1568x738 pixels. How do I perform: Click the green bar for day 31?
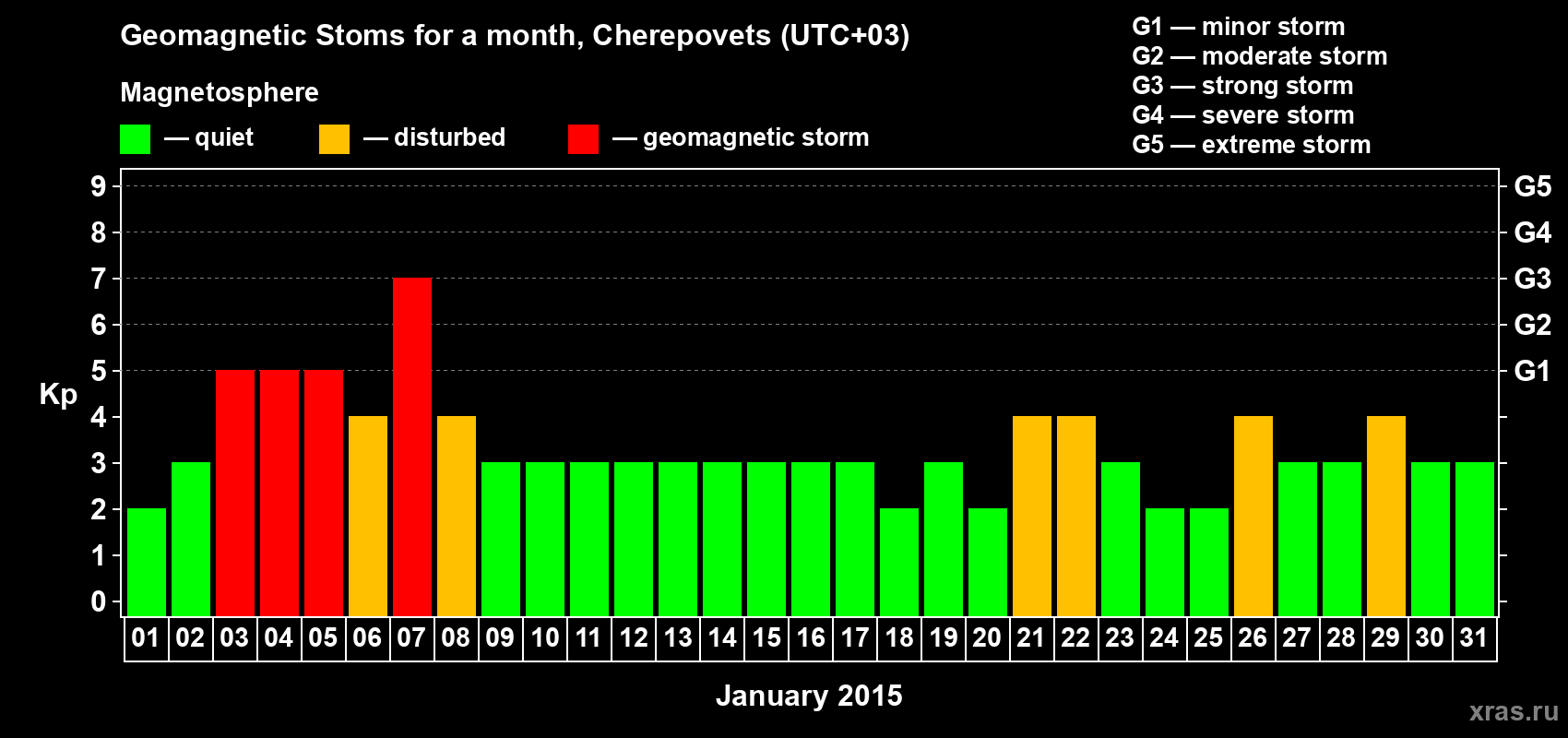click(x=1475, y=539)
